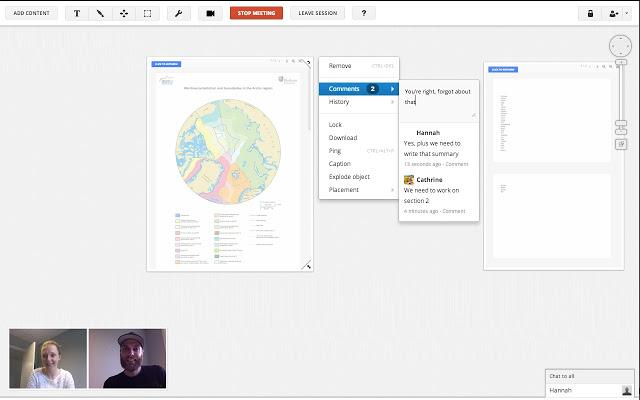Click first magnifier in right document header
The image size is (640, 400).
(x=604, y=67)
